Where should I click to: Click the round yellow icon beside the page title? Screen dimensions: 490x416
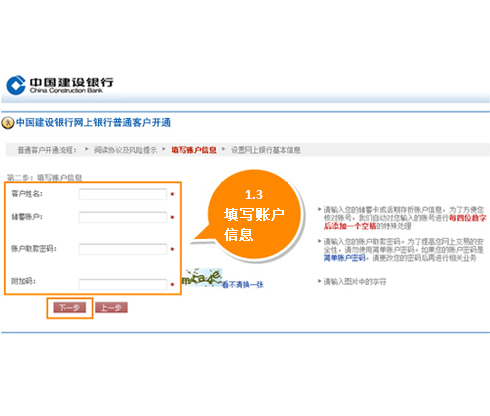8,123
